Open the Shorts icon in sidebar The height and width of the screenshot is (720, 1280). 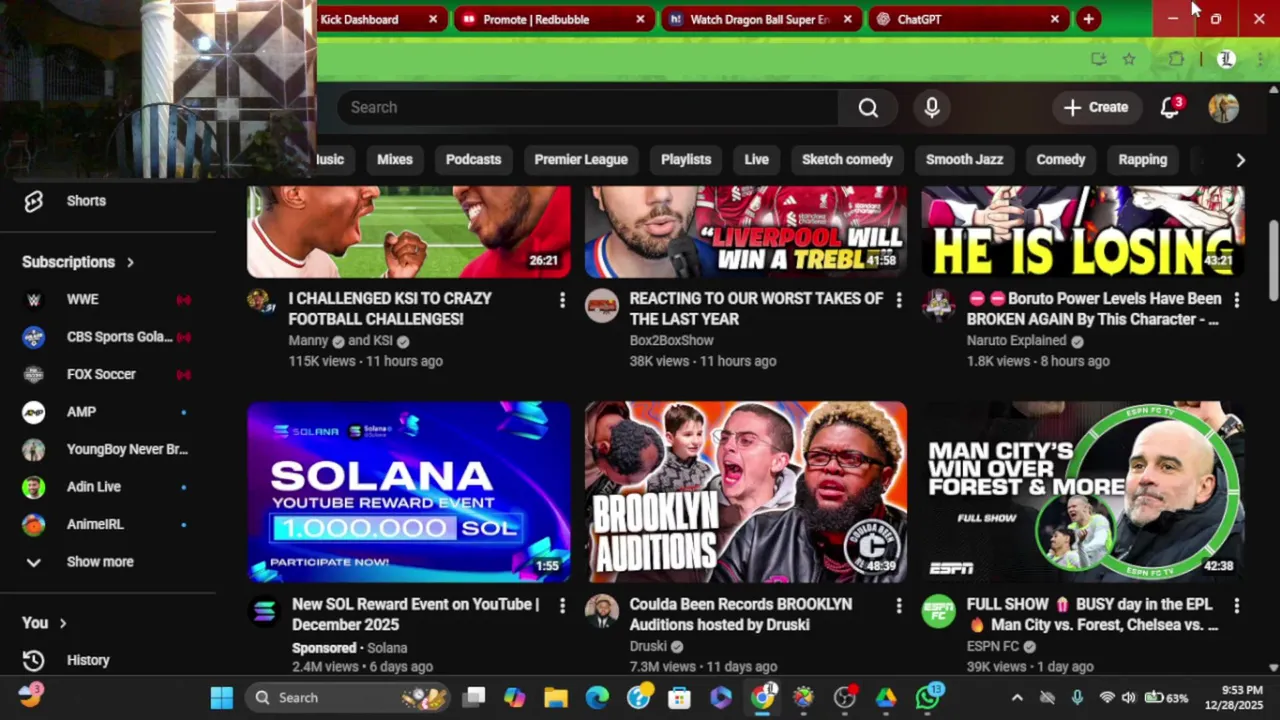[x=33, y=201]
